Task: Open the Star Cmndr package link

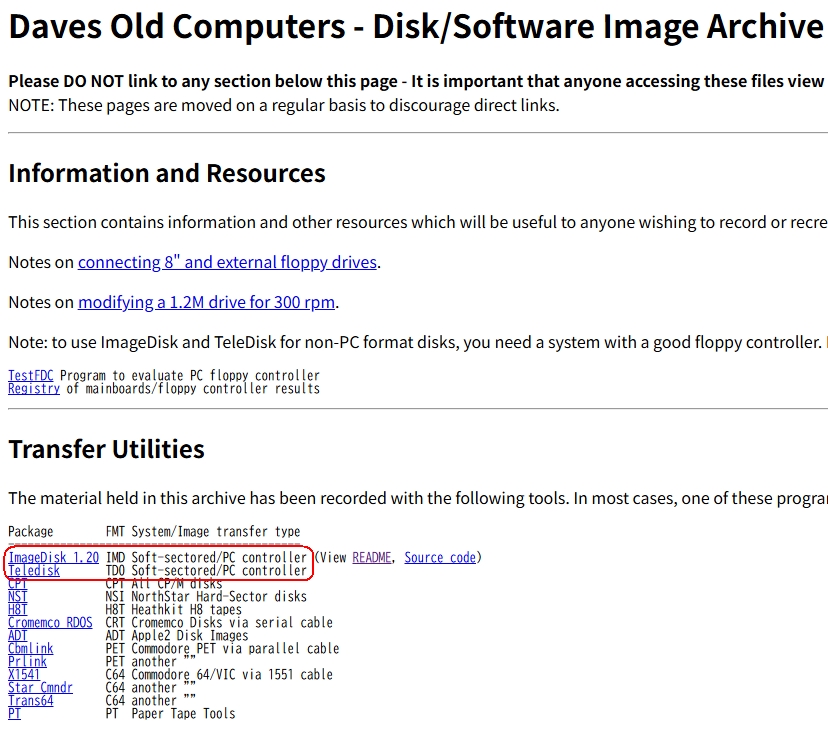Action: [40, 687]
